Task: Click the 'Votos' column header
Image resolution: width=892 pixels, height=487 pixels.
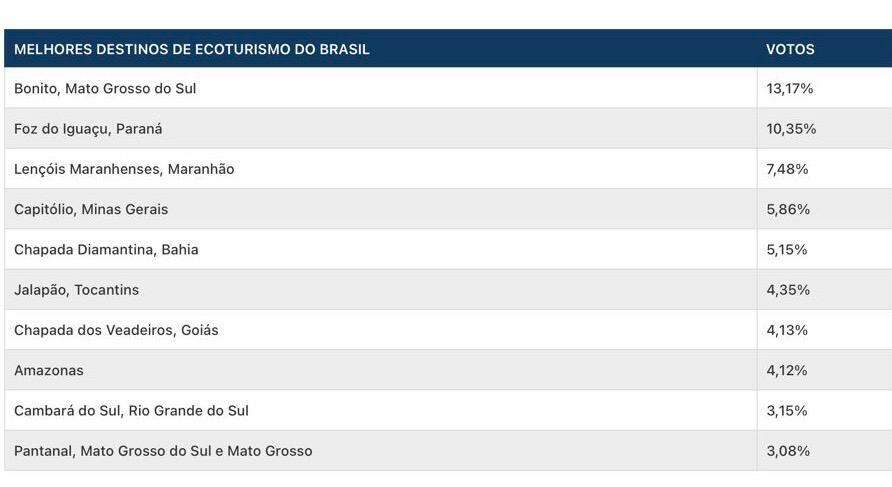Action: [x=790, y=49]
